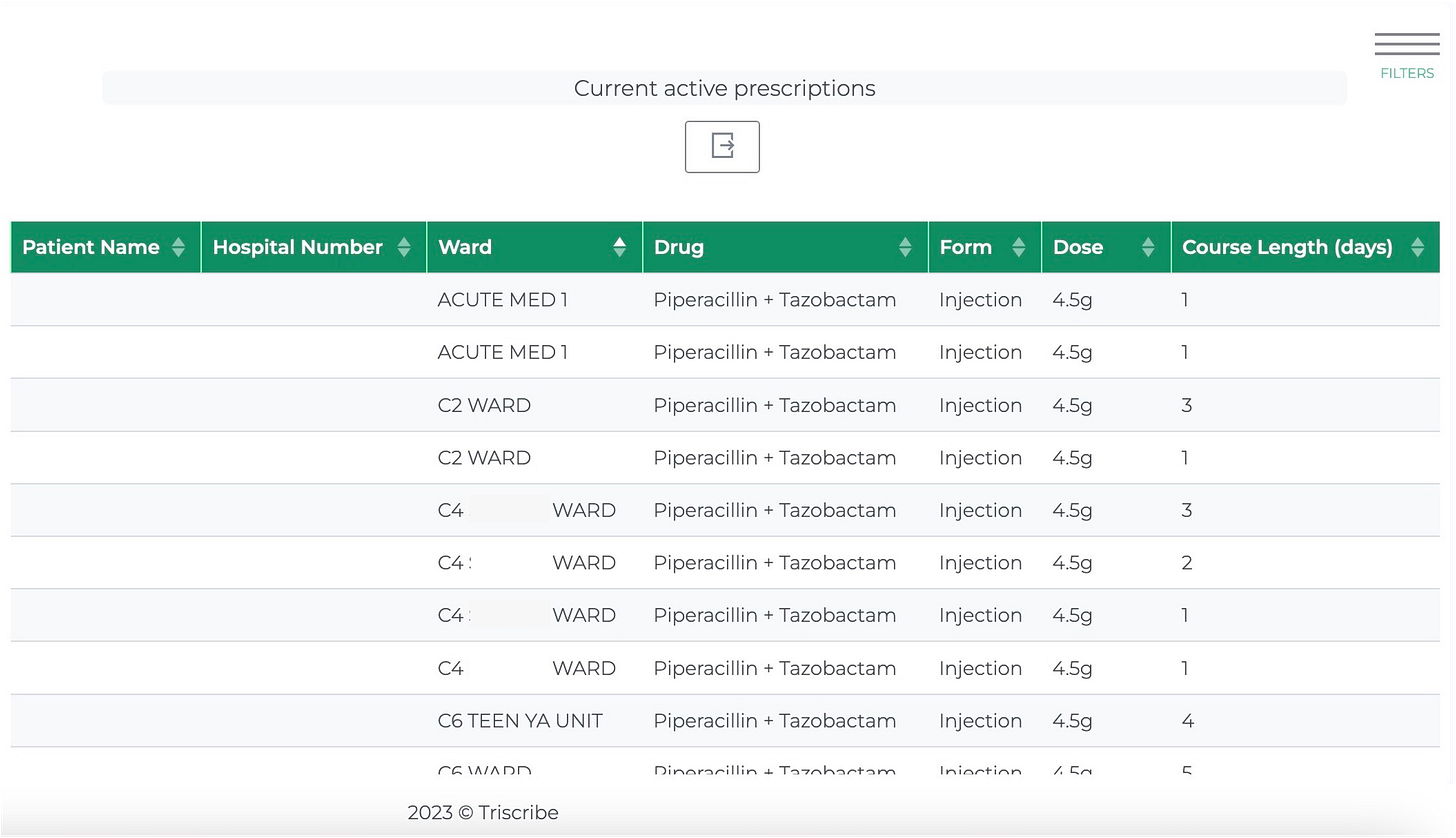Select C4 WARD cell with course length 3
1456x838 pixels.
click(527, 510)
